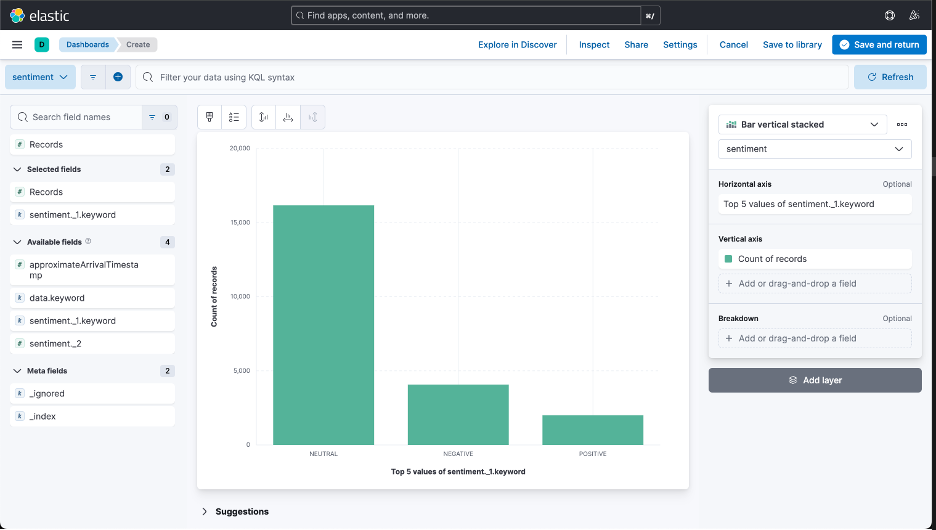Open the Inspect menu item

click(x=594, y=45)
